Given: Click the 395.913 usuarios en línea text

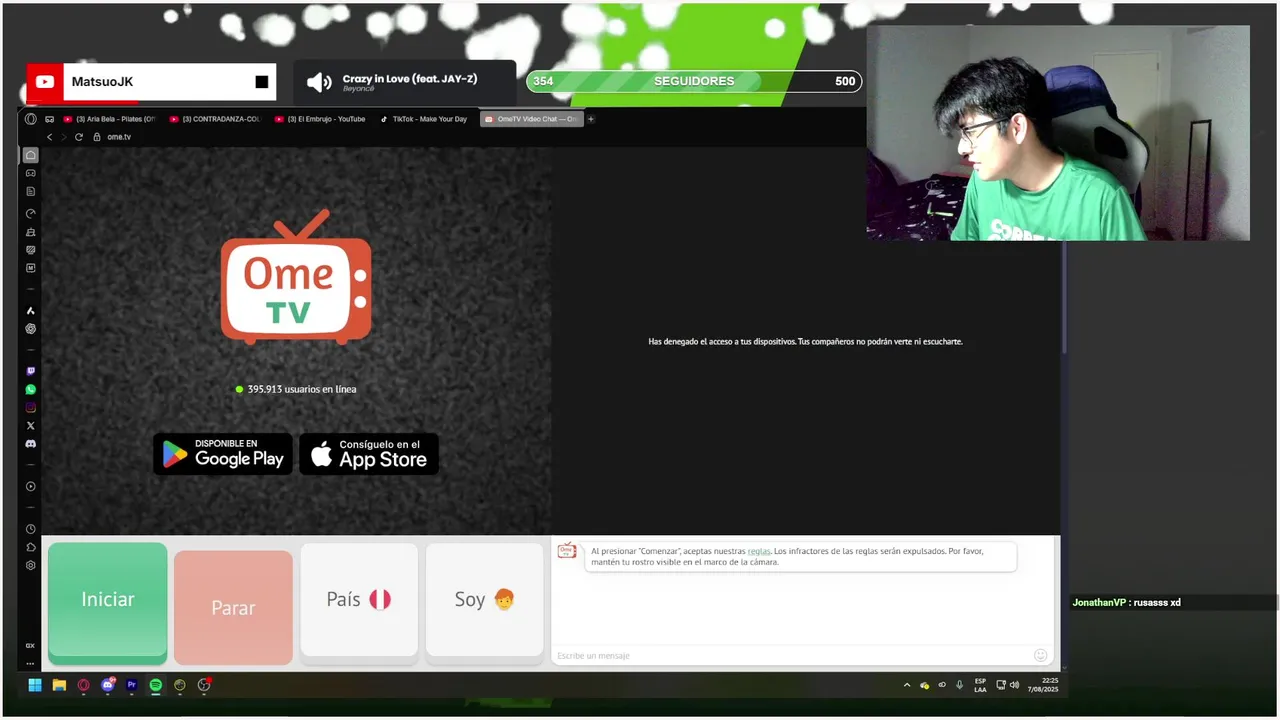Looking at the screenshot, I should (x=302, y=389).
